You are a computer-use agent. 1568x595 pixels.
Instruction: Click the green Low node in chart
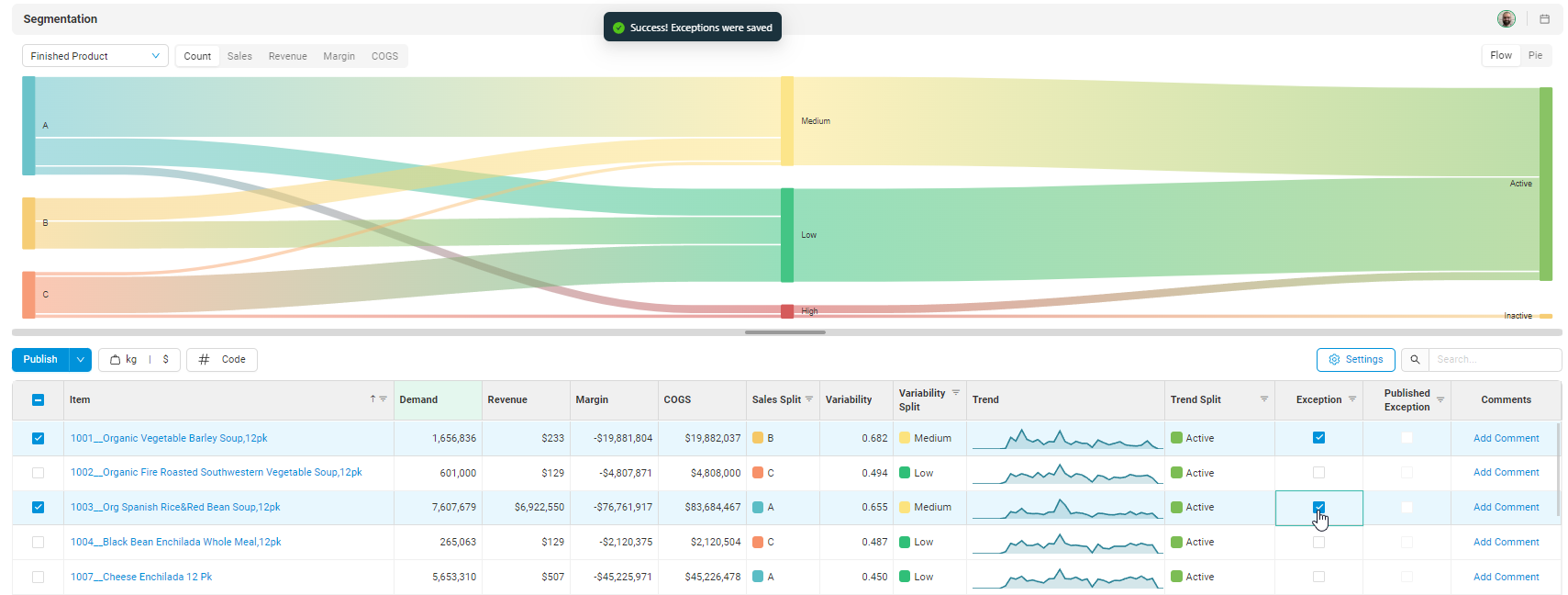(x=787, y=235)
